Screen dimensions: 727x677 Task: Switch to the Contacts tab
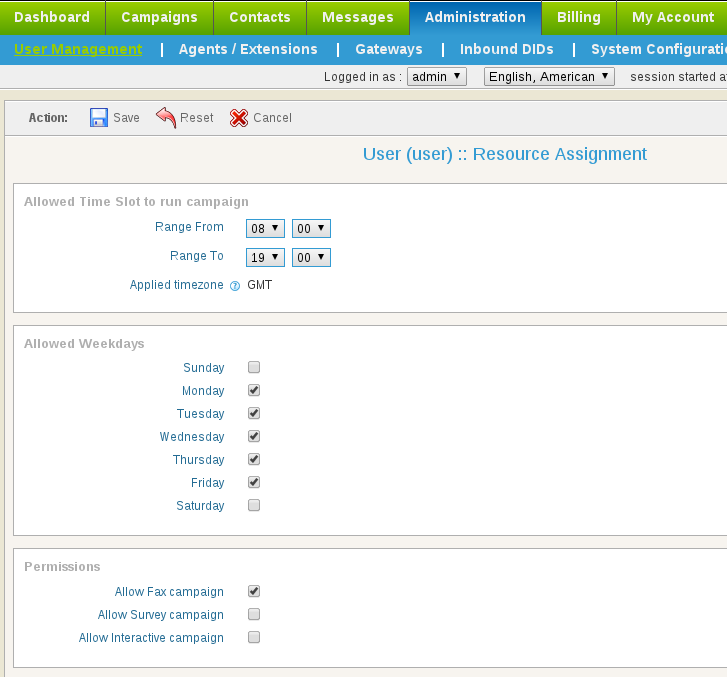[x=260, y=18]
